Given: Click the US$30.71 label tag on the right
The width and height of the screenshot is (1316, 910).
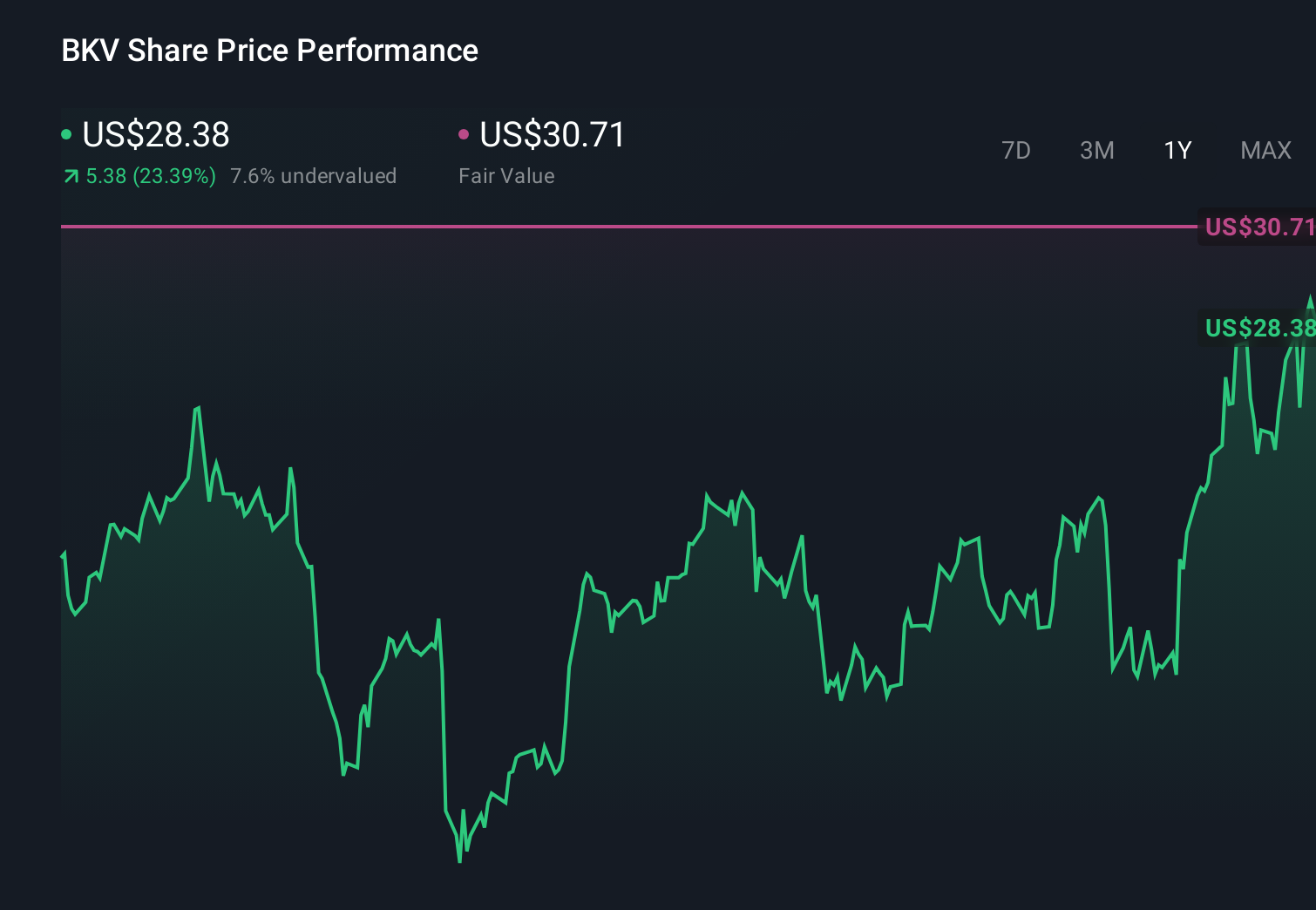Looking at the screenshot, I should pos(1259,227).
